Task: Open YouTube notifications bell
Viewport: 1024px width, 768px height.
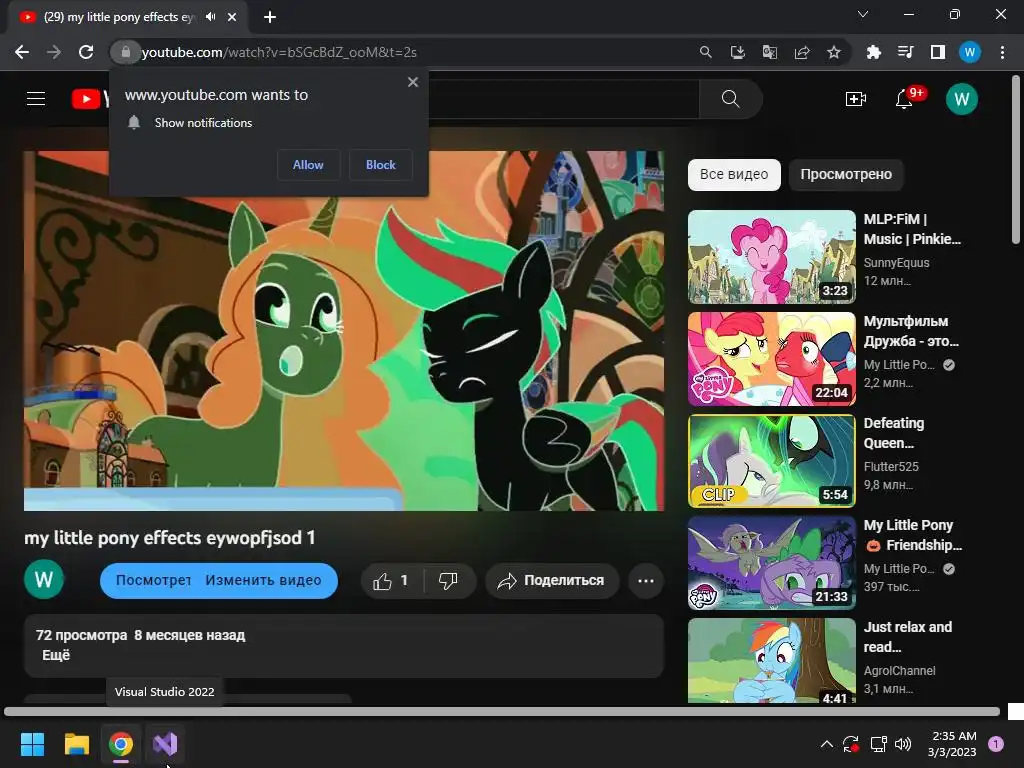Action: pos(904,99)
